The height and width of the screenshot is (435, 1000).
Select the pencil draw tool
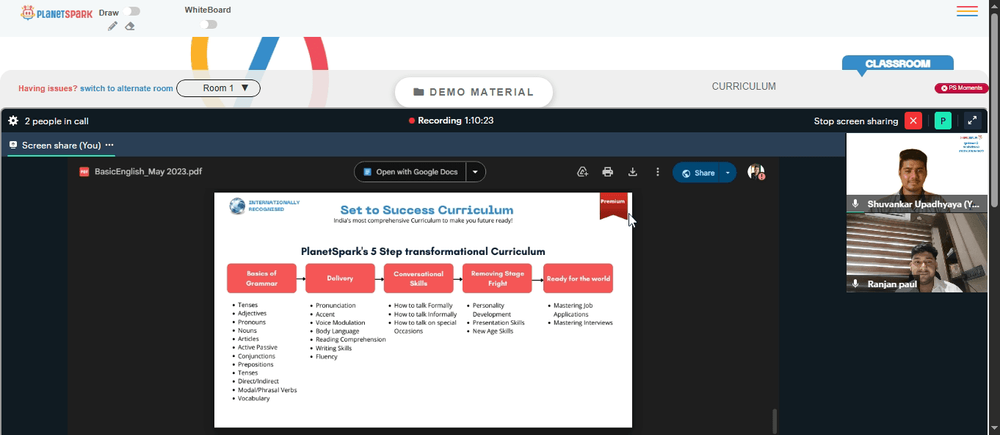[x=112, y=26]
